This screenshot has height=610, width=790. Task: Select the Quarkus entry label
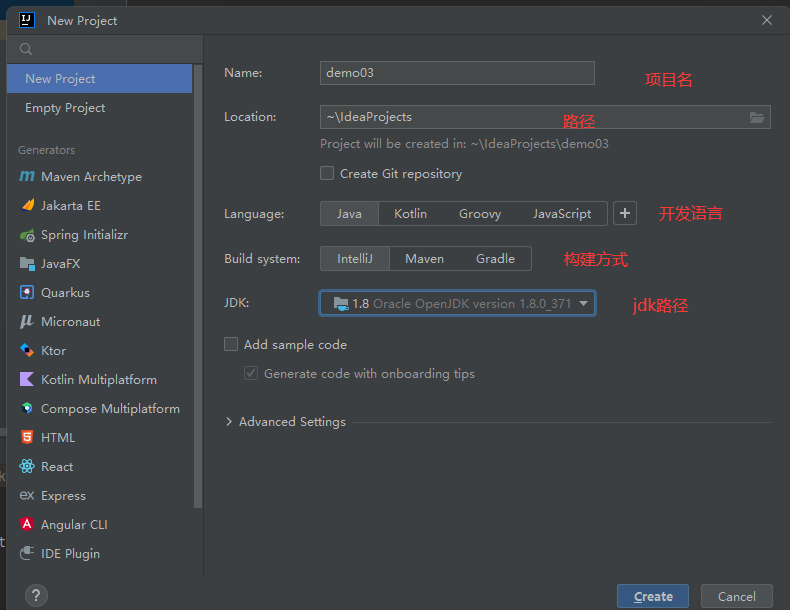tap(65, 293)
